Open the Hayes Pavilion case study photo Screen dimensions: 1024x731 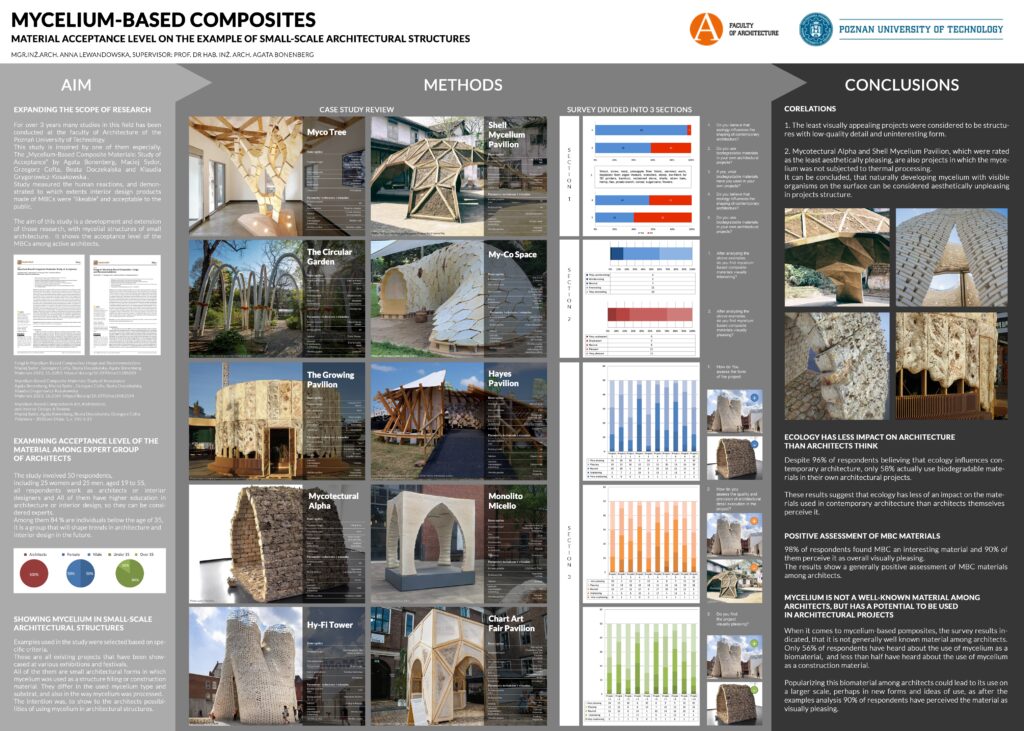click(x=427, y=421)
